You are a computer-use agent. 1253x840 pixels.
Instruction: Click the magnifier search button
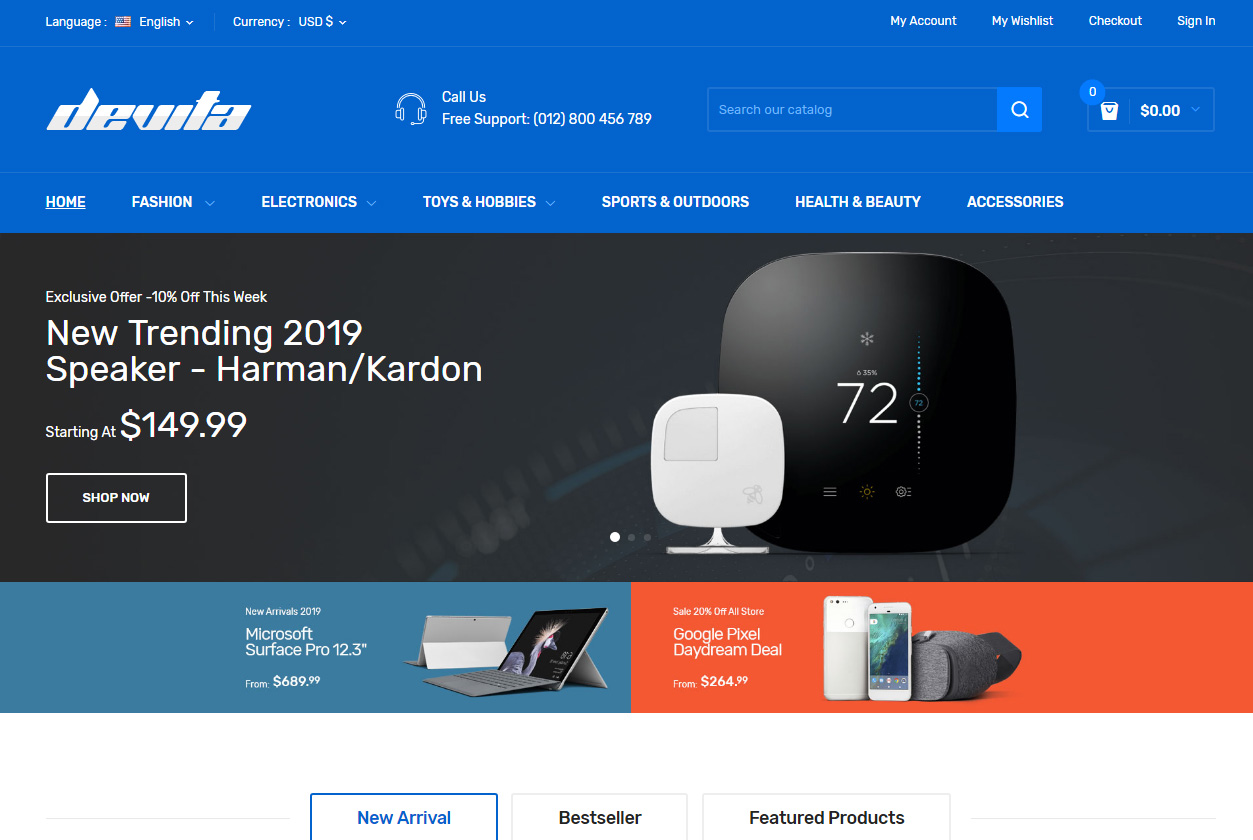tap(1019, 110)
